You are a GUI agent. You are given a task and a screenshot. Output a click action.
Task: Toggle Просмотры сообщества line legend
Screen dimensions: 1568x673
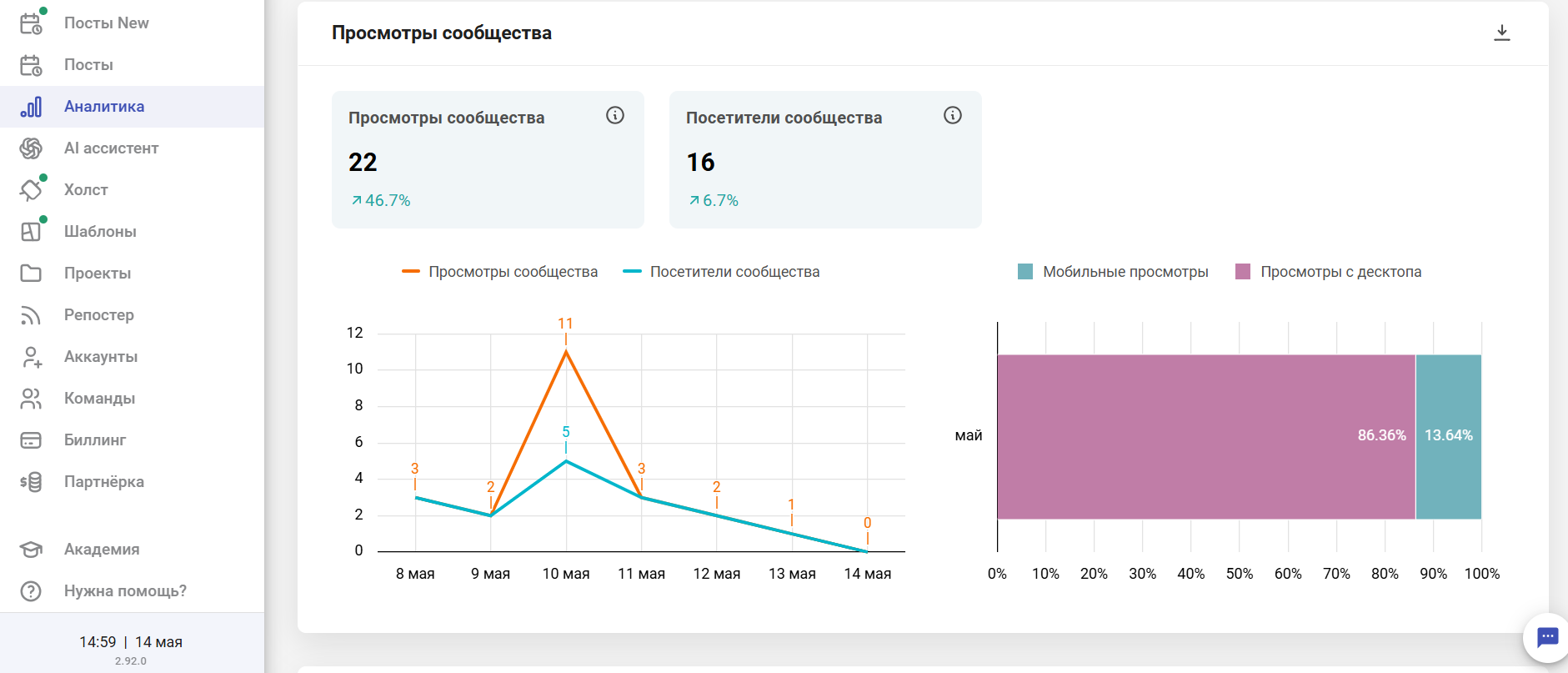pyautogui.click(x=499, y=272)
